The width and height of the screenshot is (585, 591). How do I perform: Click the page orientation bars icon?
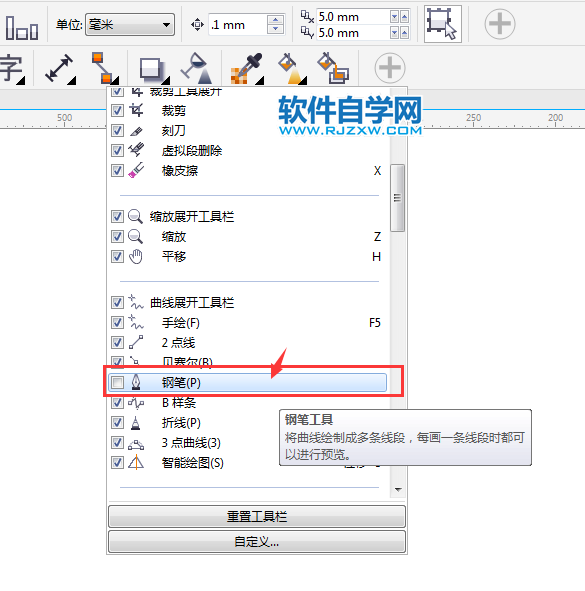point(22,28)
